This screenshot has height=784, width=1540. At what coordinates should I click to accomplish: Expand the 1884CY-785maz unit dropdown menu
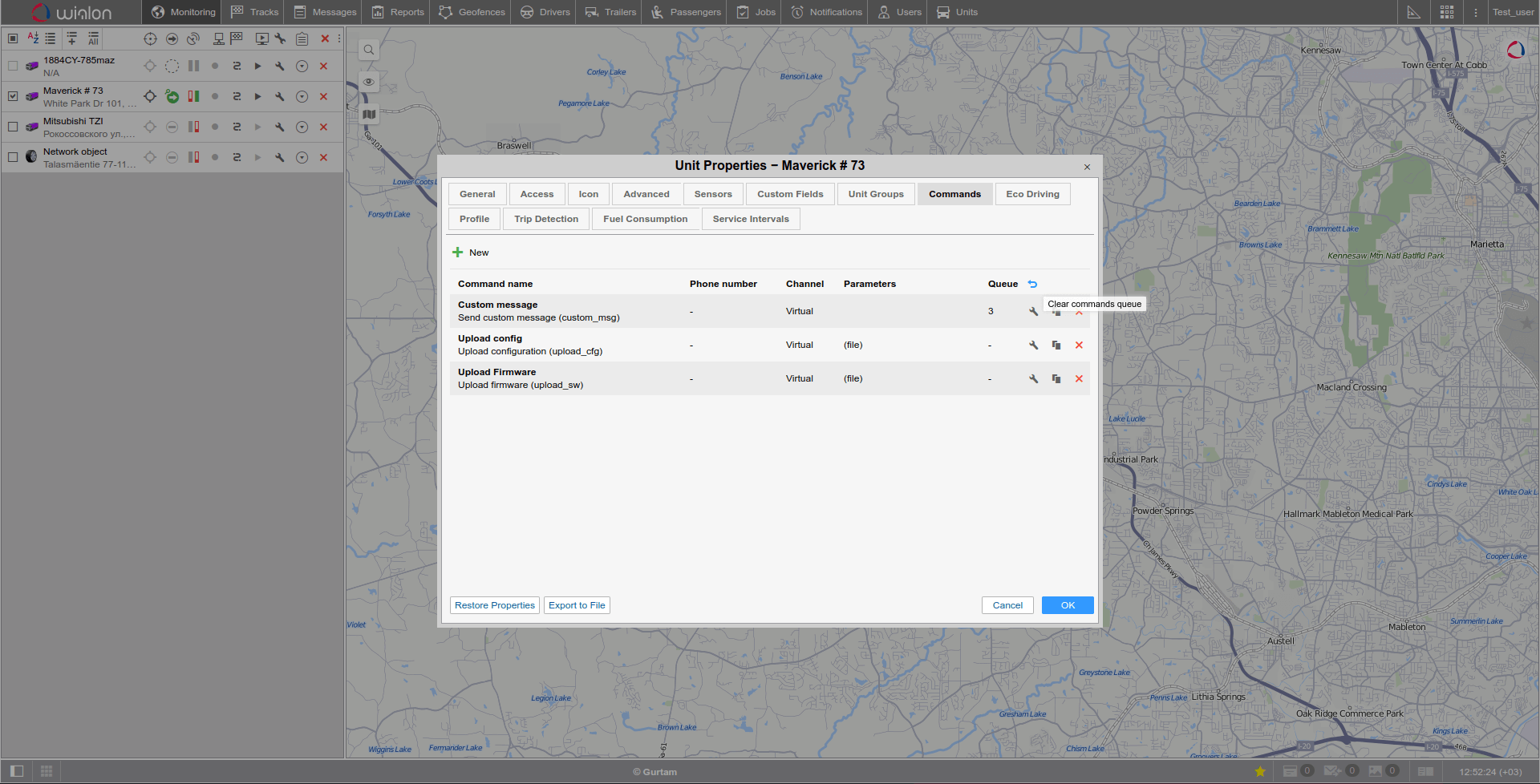click(x=302, y=67)
